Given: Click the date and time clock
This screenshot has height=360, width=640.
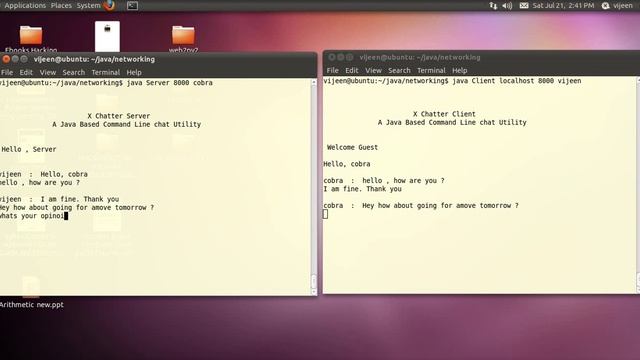Looking at the screenshot, I should tap(563, 5).
